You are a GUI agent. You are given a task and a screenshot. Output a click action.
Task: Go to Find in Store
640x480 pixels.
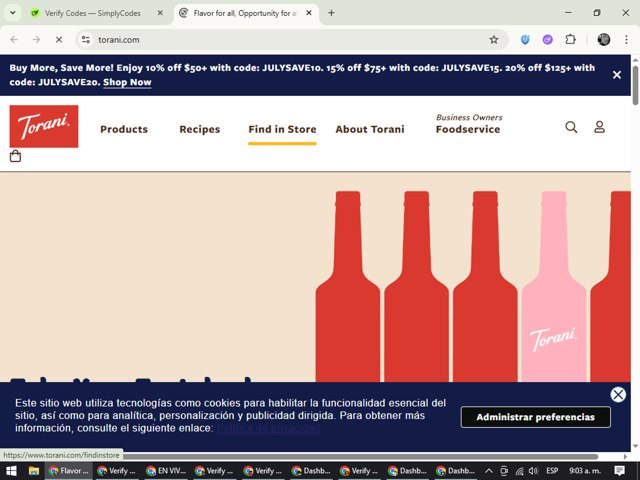(x=282, y=129)
